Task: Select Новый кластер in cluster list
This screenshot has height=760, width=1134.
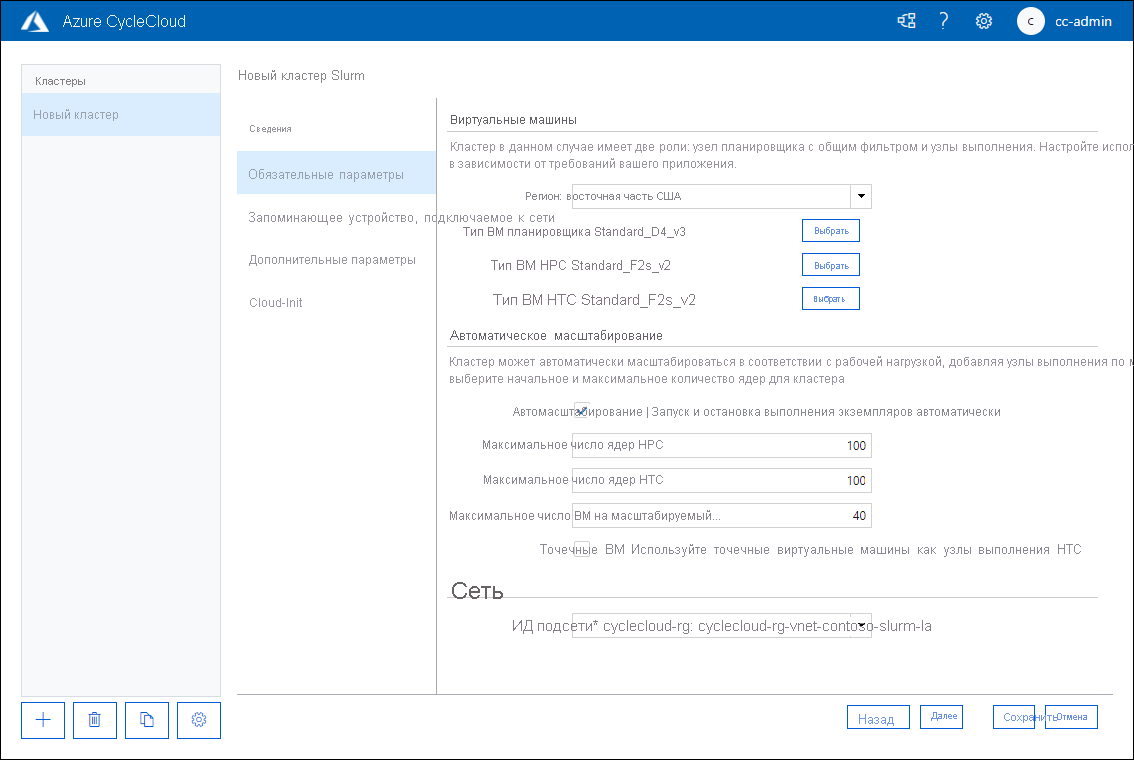Action: click(x=121, y=114)
